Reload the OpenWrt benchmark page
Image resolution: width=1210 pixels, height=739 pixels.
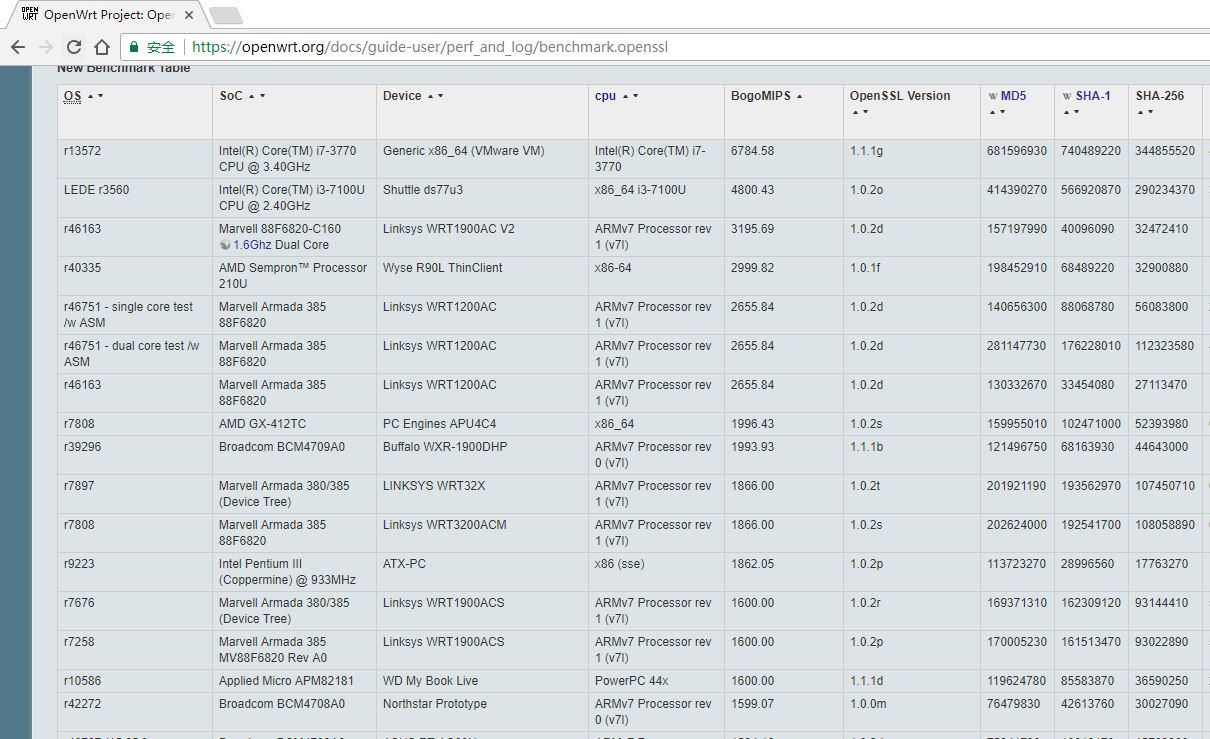74,47
